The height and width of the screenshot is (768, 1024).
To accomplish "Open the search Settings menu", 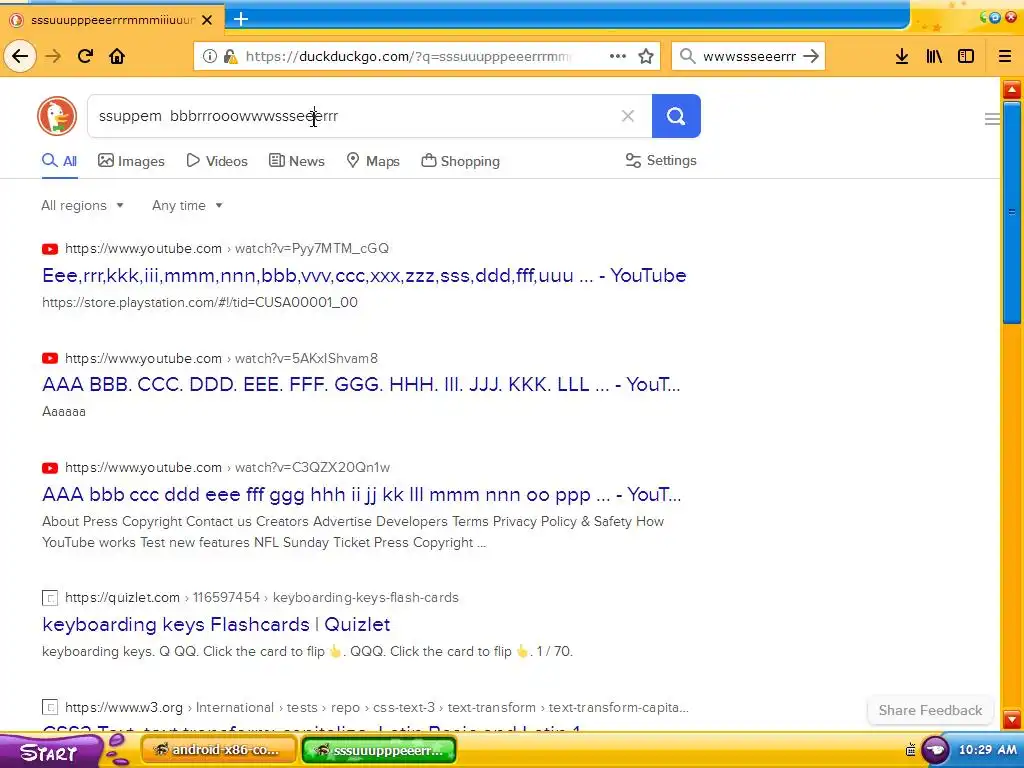I will [661, 161].
